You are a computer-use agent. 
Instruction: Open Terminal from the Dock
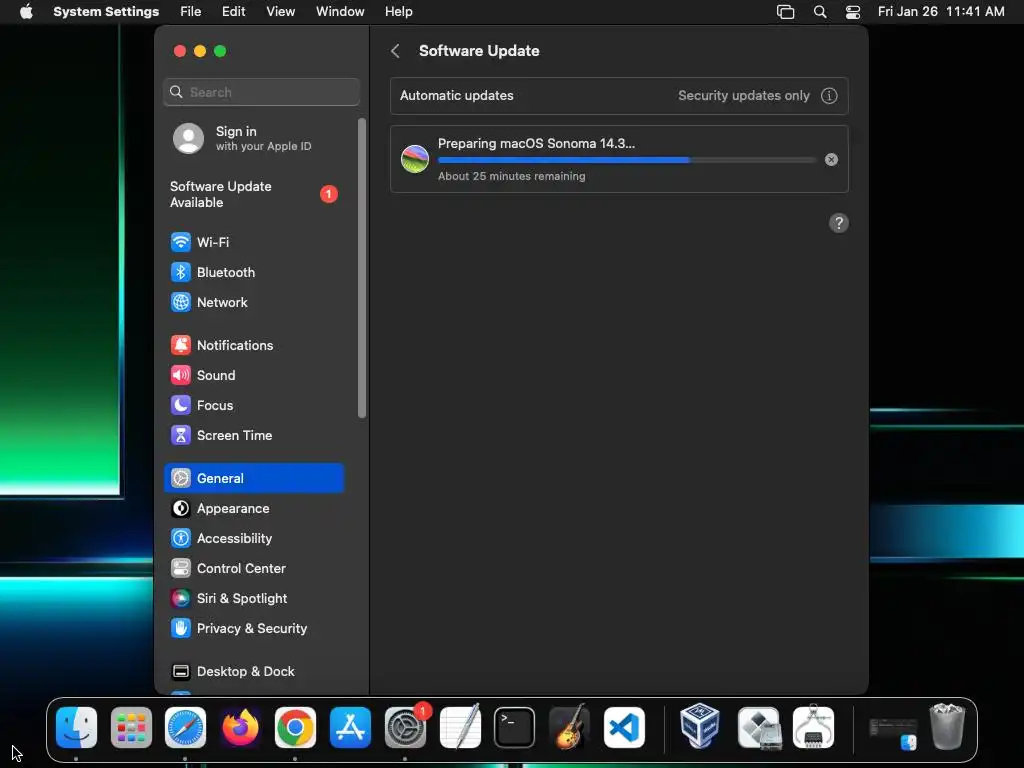[x=515, y=728]
